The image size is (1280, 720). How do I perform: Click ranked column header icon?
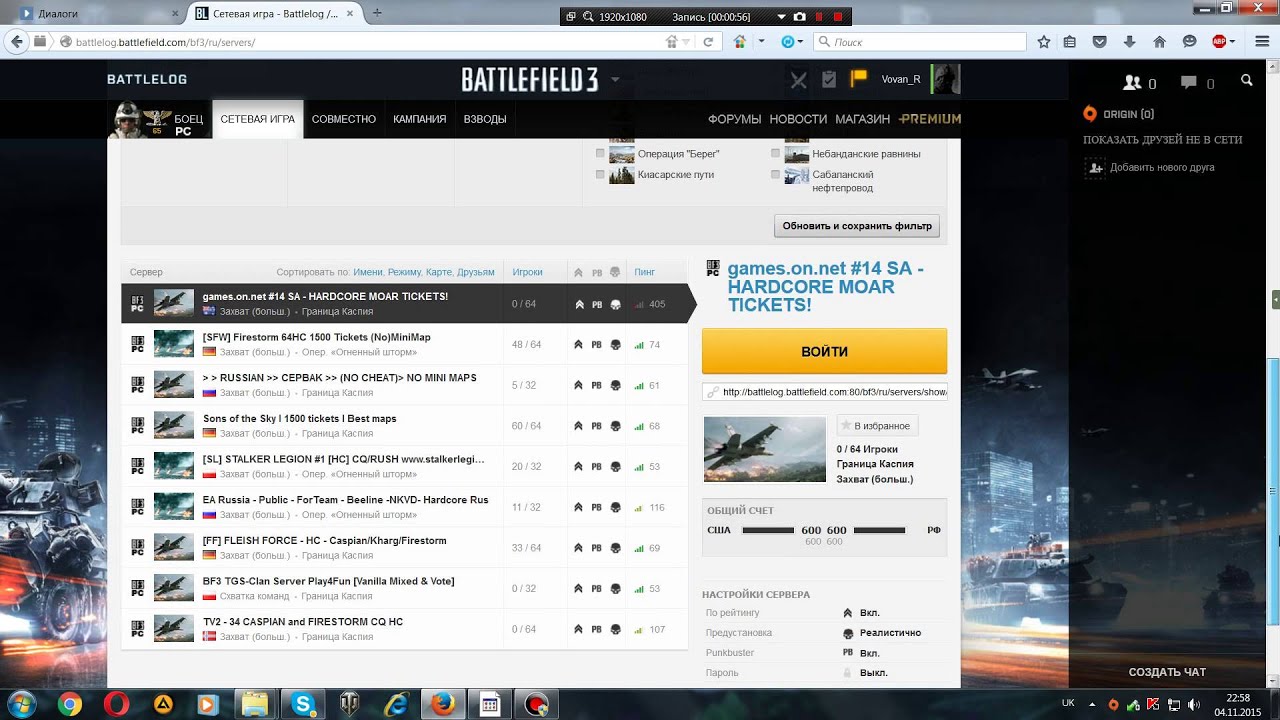click(x=578, y=272)
